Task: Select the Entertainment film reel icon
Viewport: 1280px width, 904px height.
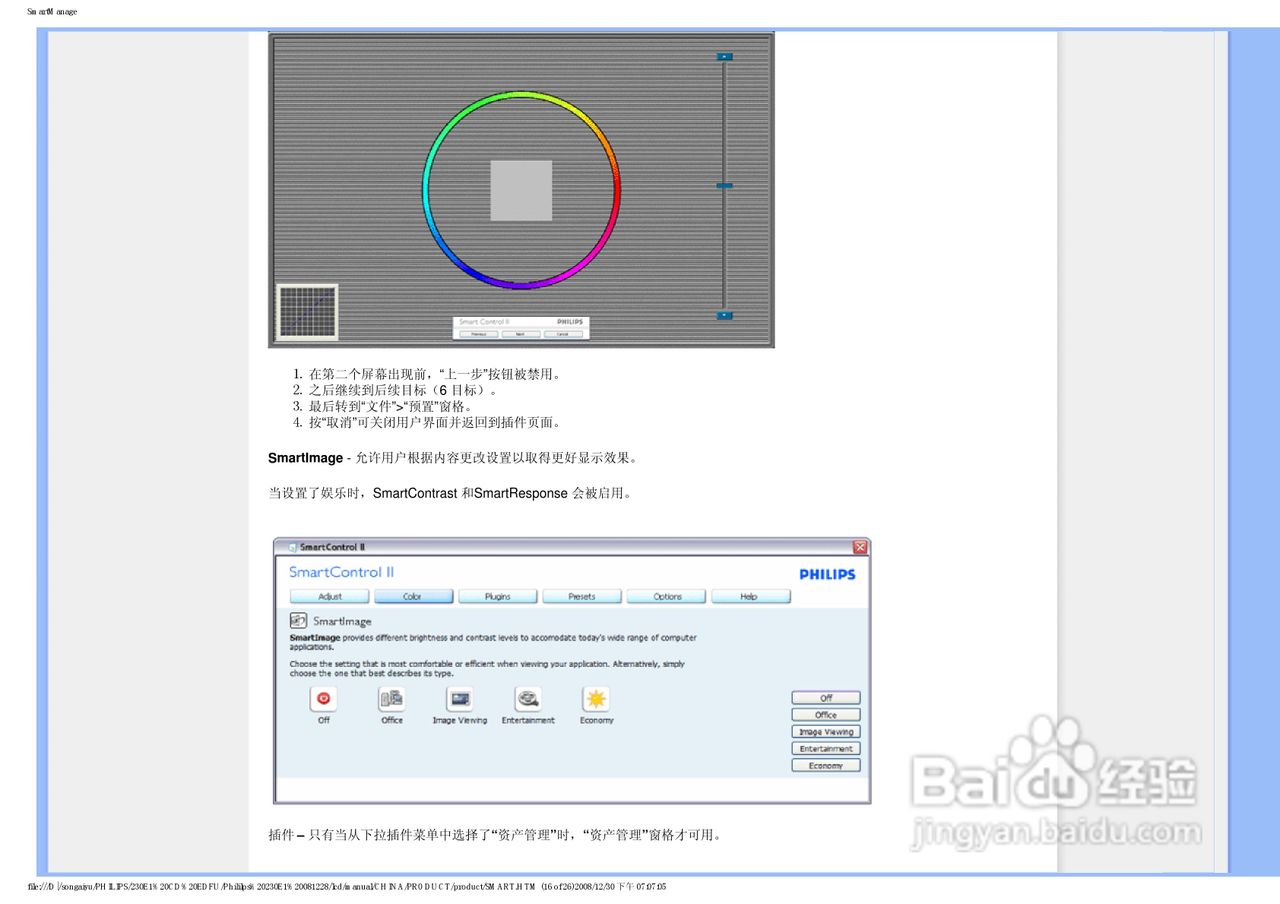Action: point(528,699)
